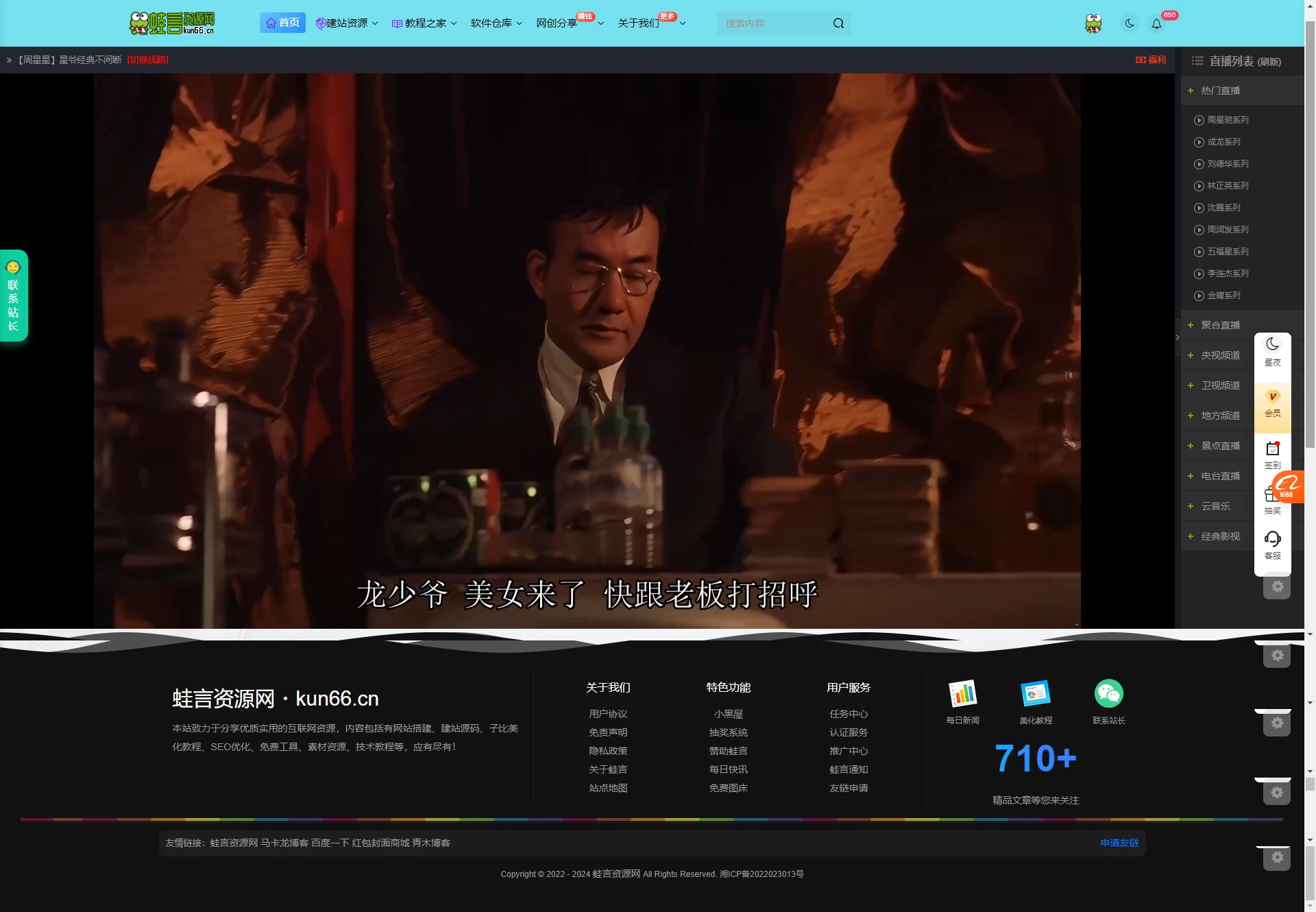Open 建站资源 dropdown menu
The width and height of the screenshot is (1316, 912).
[x=347, y=23]
